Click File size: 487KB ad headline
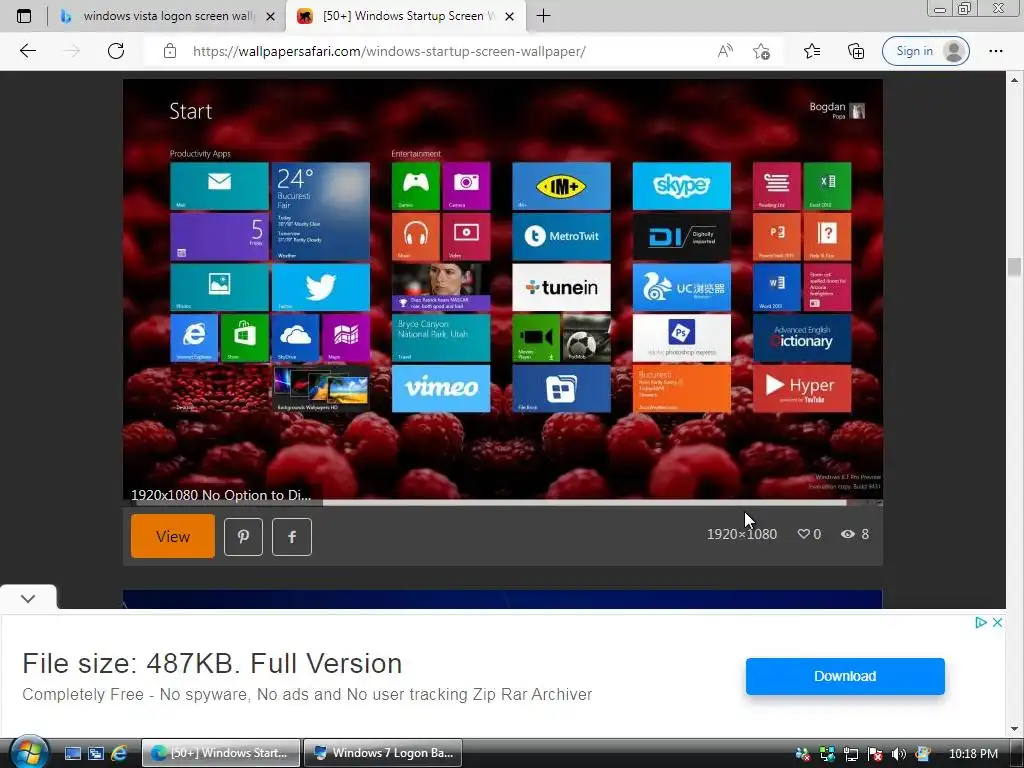Image resolution: width=1024 pixels, height=768 pixels. [212, 664]
